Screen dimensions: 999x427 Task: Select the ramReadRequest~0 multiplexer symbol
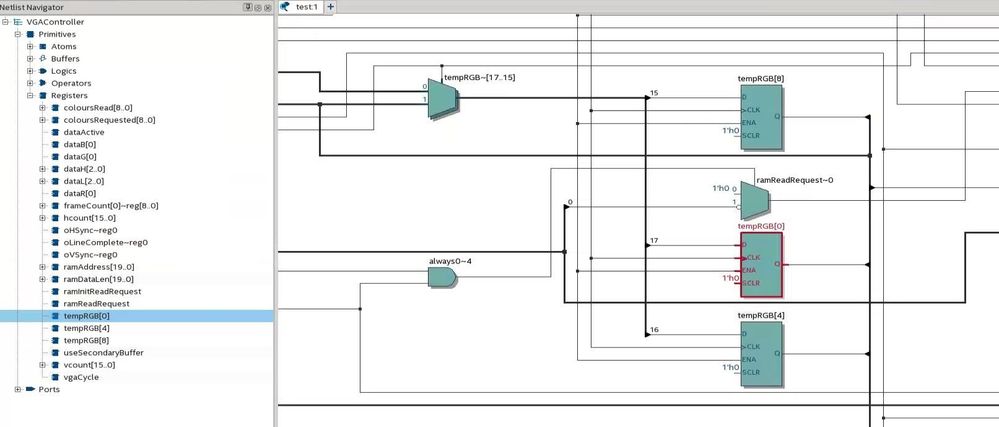754,199
